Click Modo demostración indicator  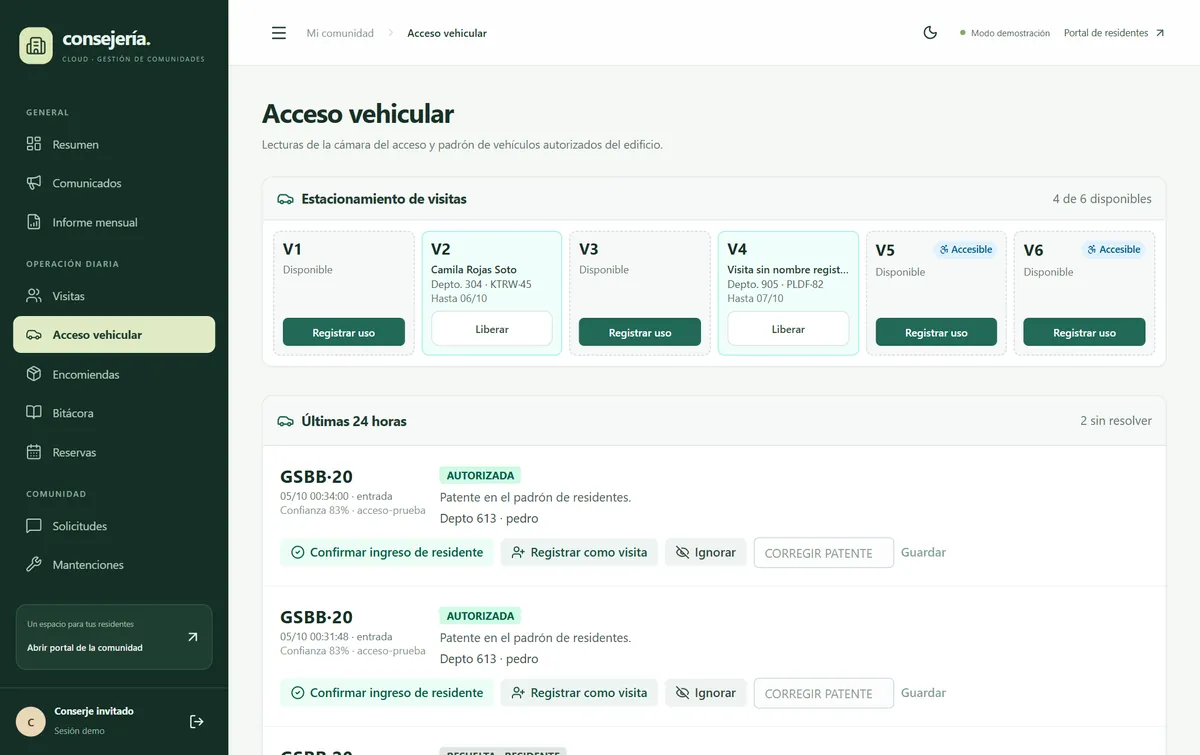[1005, 33]
